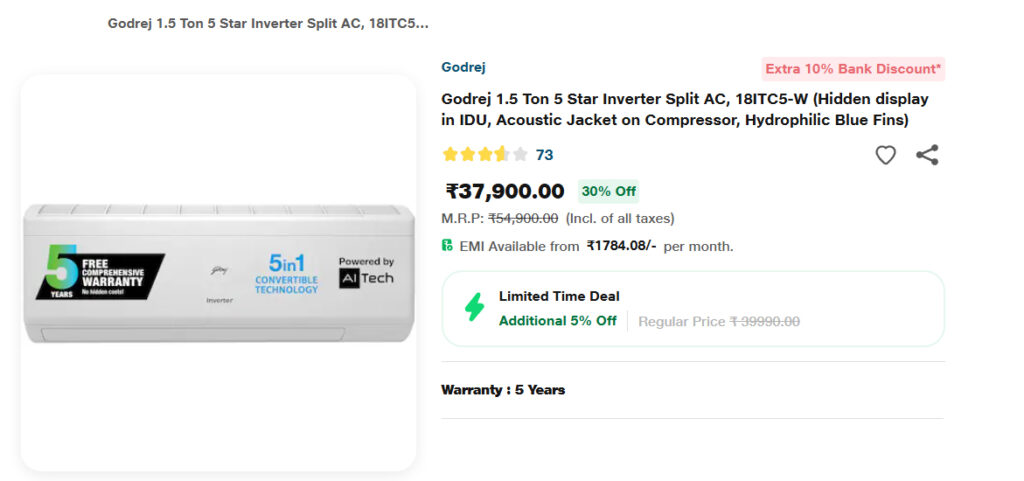Open the Godrej brand link
This screenshot has height=481, width=1024.
463,68
